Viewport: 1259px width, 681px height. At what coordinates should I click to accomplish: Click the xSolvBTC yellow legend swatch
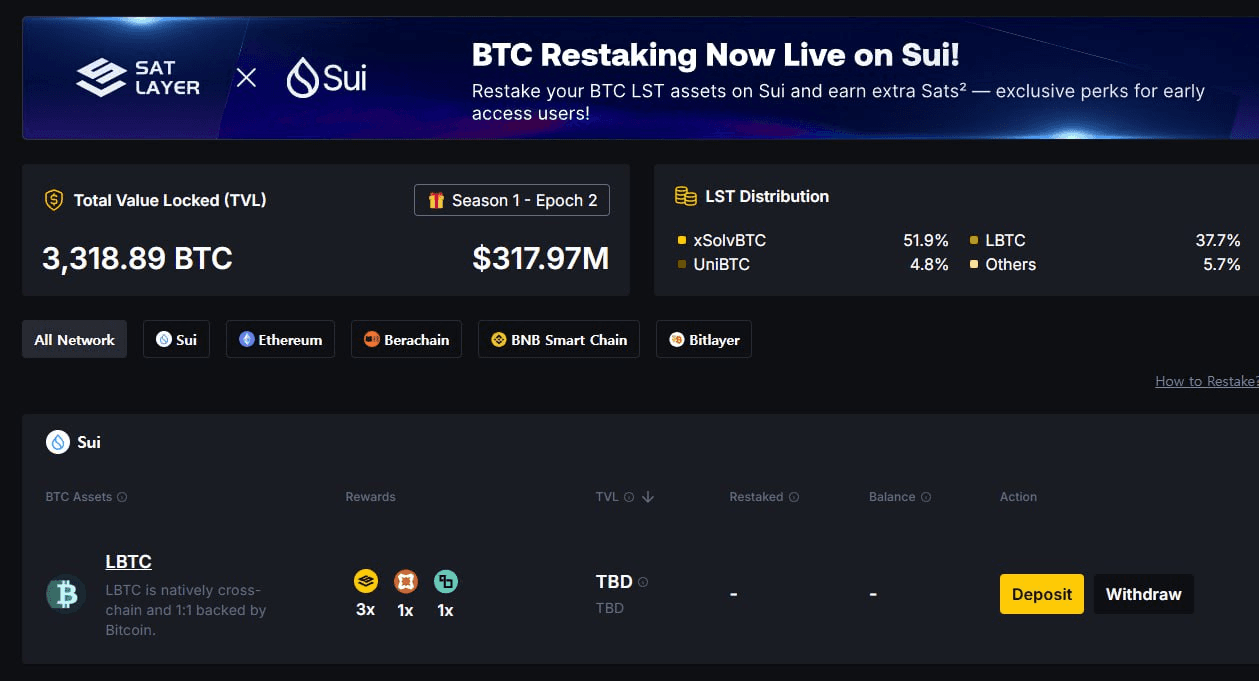[x=682, y=240]
